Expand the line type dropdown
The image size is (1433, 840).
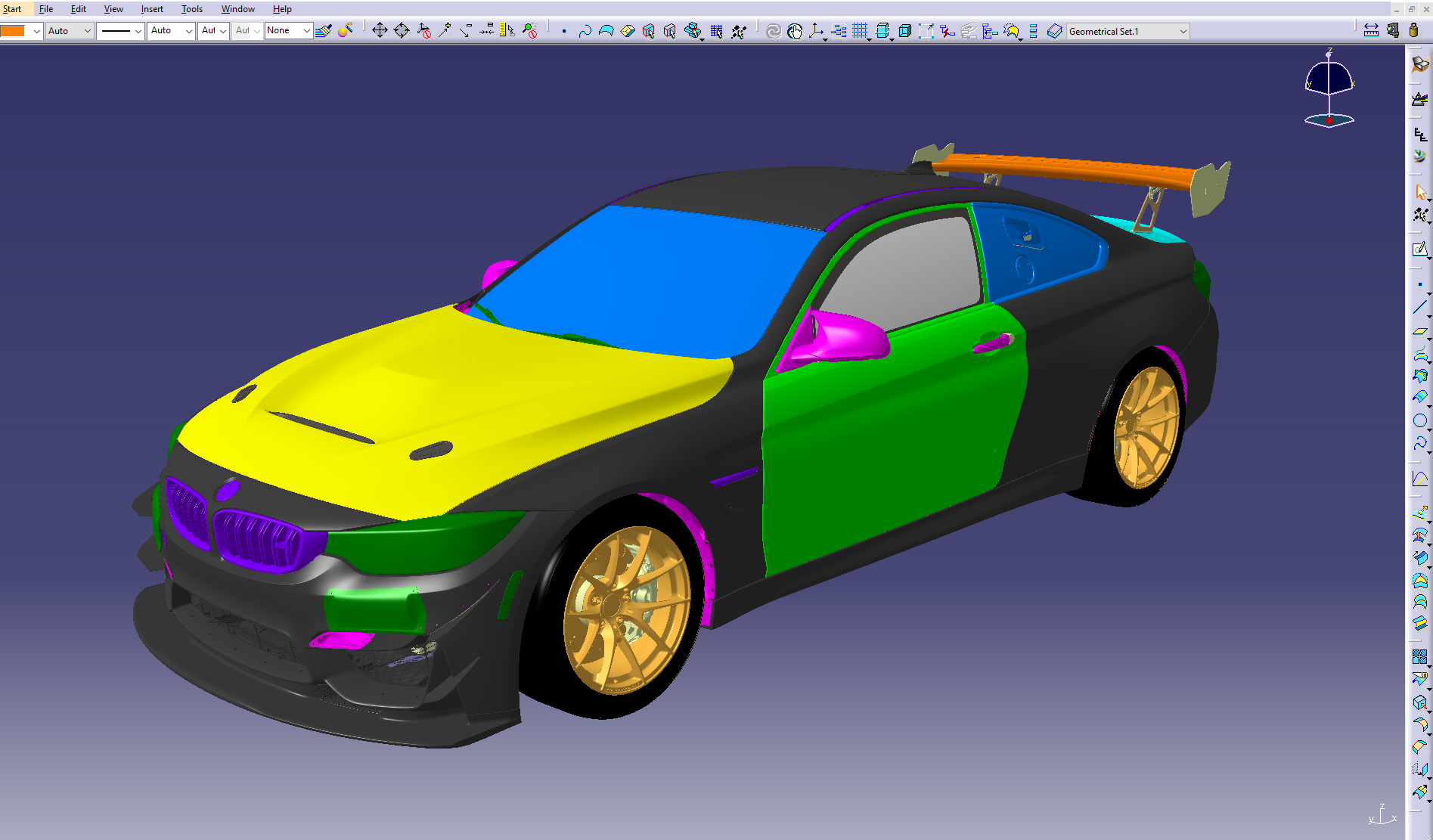coord(138,31)
